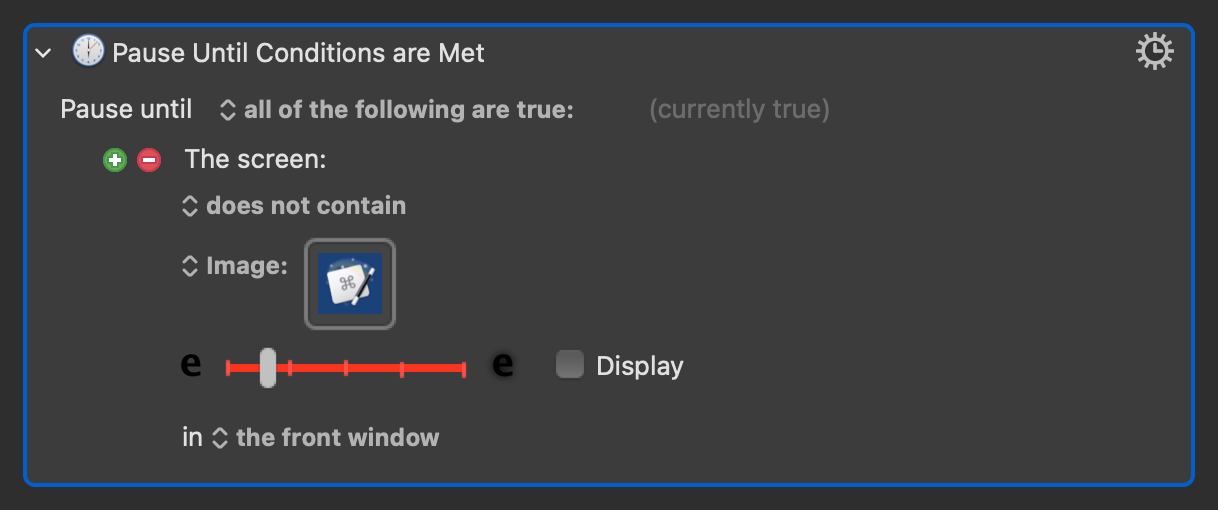Viewport: 1218px width, 510px height.
Task: Enable the Display checkbox
Action: pos(570,365)
